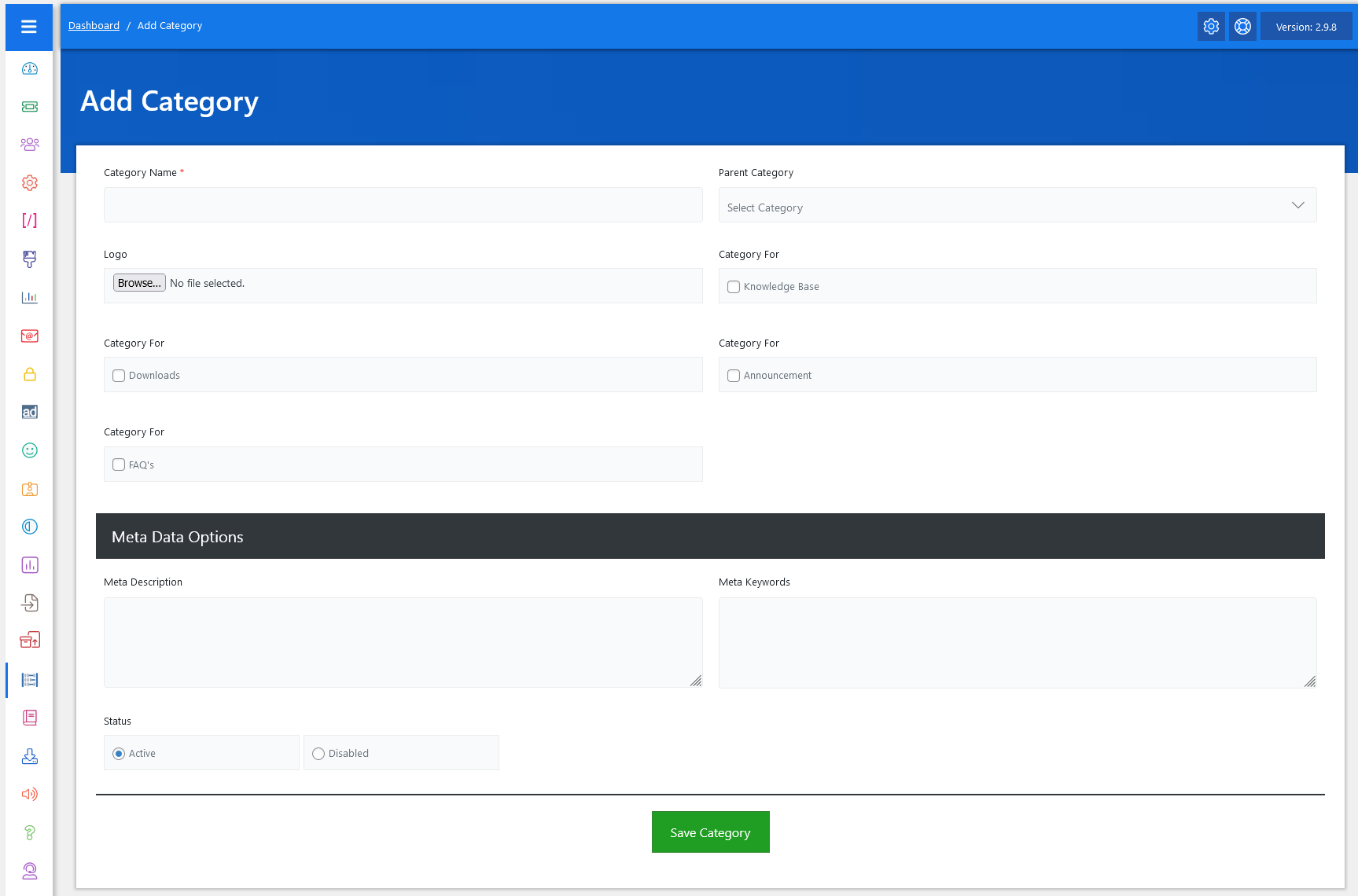Click the green question mark sidebar icon
Viewport: 1358px width, 896px height.
coord(30,832)
